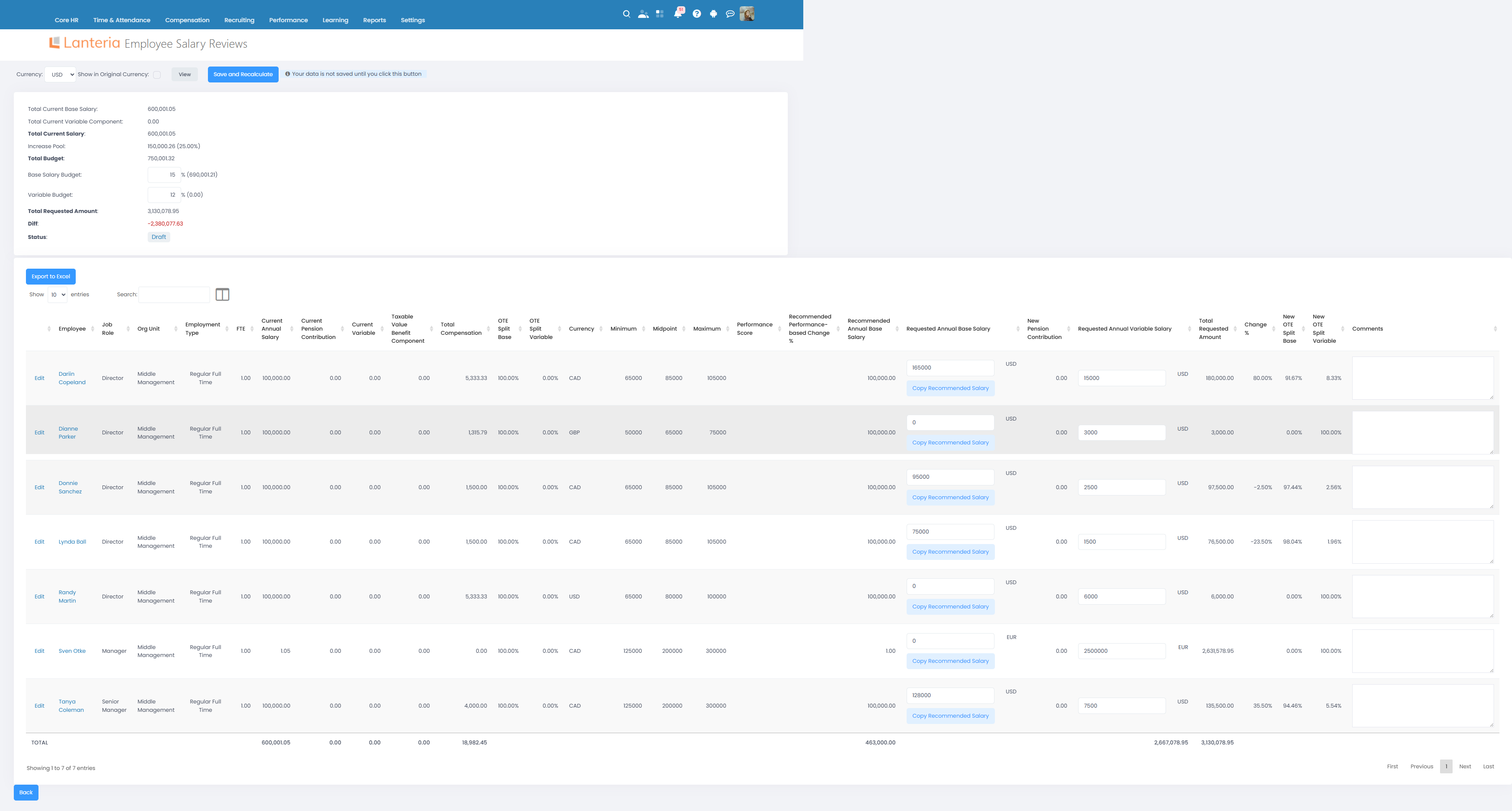Image resolution: width=1512 pixels, height=811 pixels.
Task: Open the Show entries count dropdown
Action: click(57, 295)
